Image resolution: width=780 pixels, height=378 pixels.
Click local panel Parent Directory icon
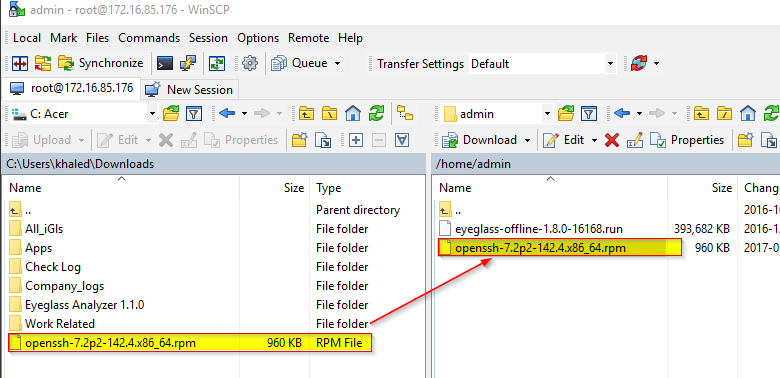(306, 114)
